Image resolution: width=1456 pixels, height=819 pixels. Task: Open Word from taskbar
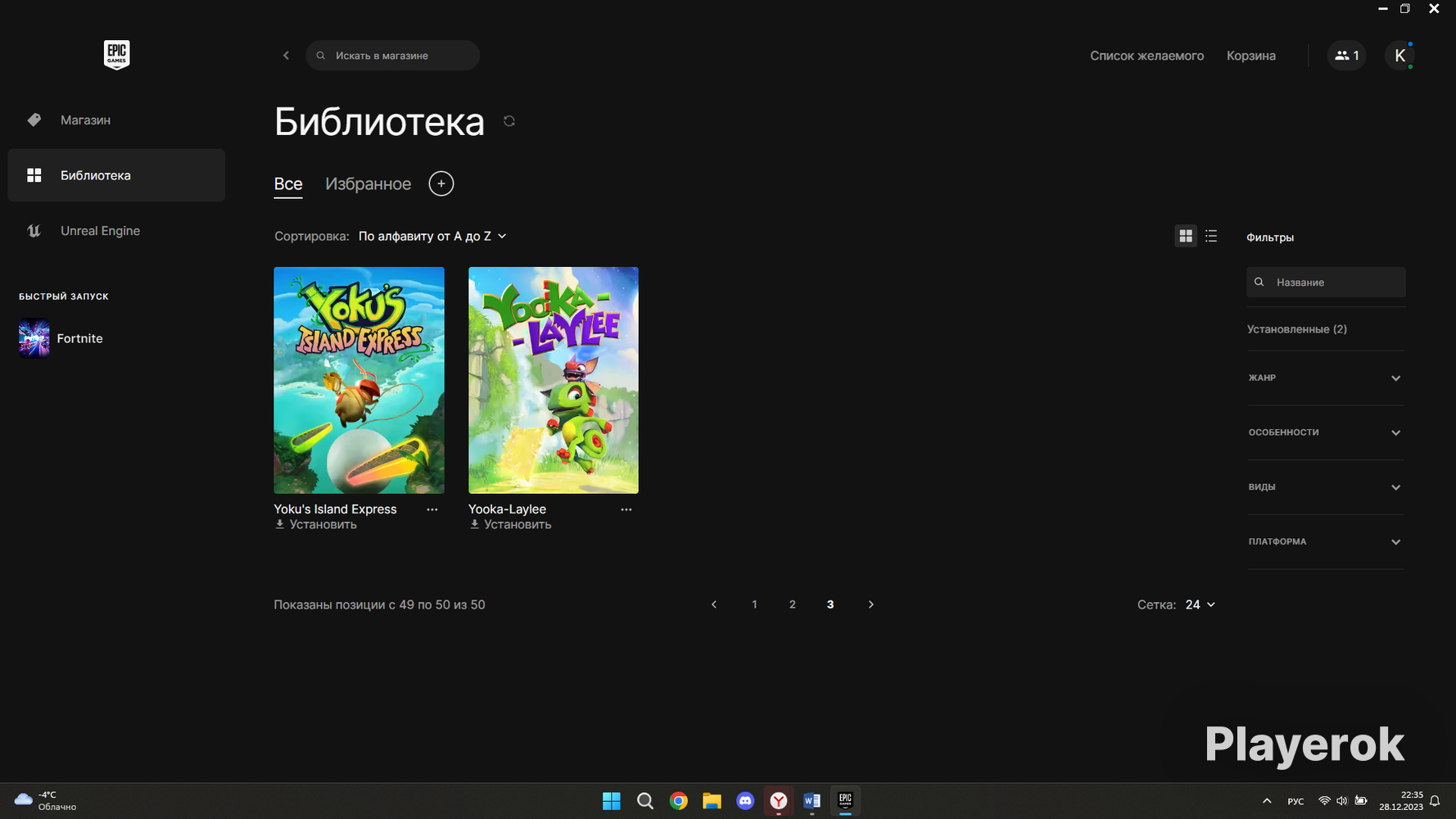[x=812, y=801]
